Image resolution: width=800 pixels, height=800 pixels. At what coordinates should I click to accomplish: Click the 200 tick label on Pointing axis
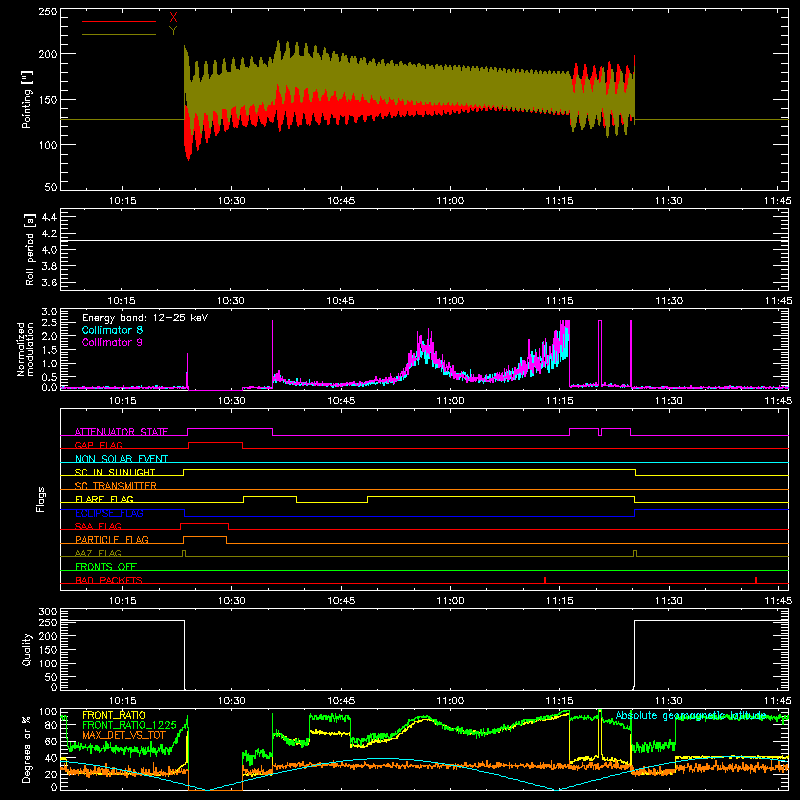click(x=48, y=54)
